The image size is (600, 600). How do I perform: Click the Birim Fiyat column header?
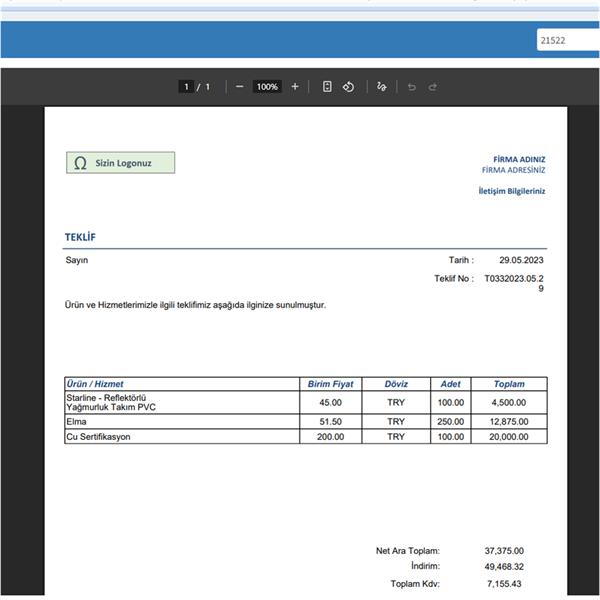(x=331, y=384)
